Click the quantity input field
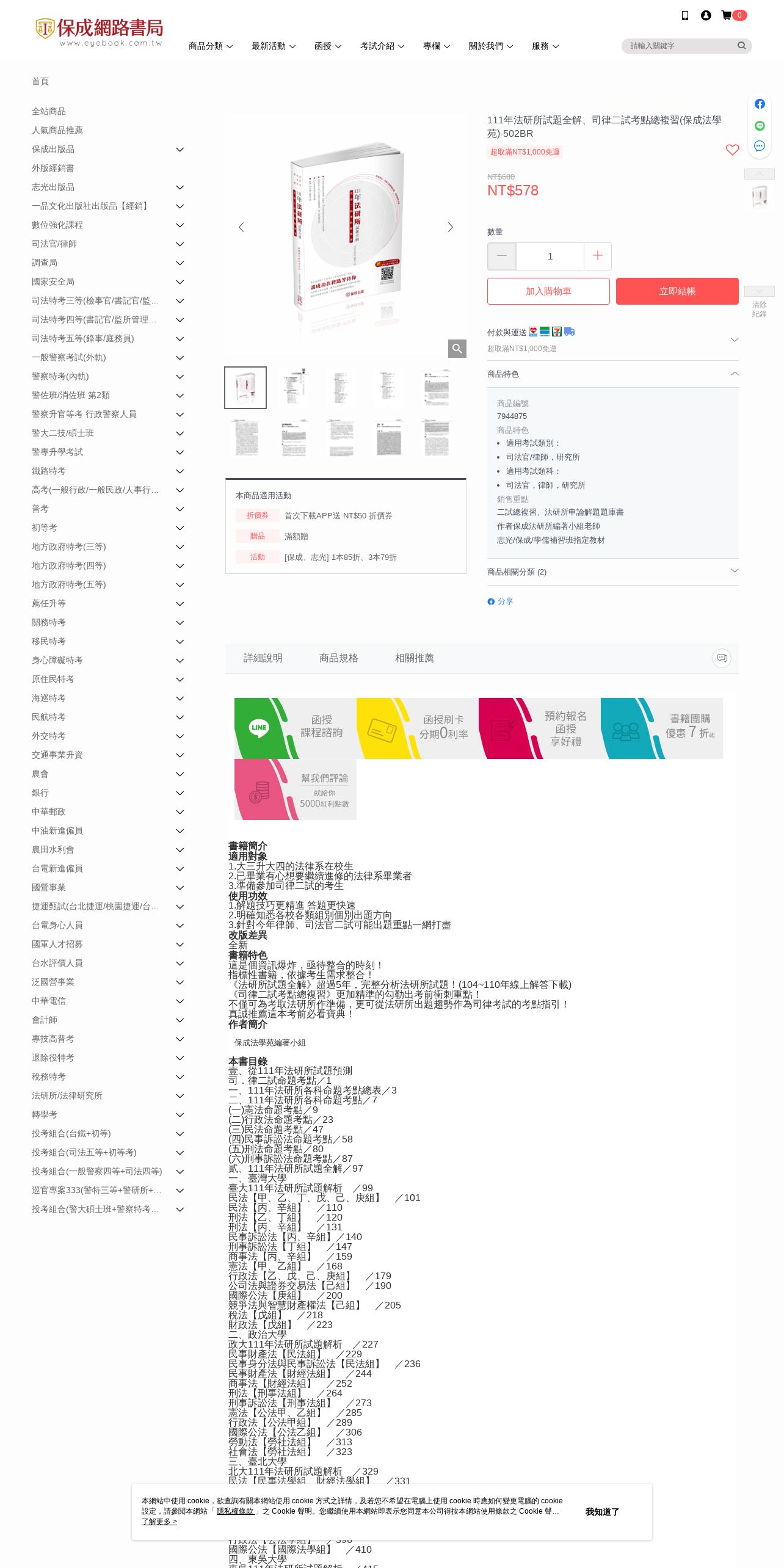 click(x=550, y=256)
